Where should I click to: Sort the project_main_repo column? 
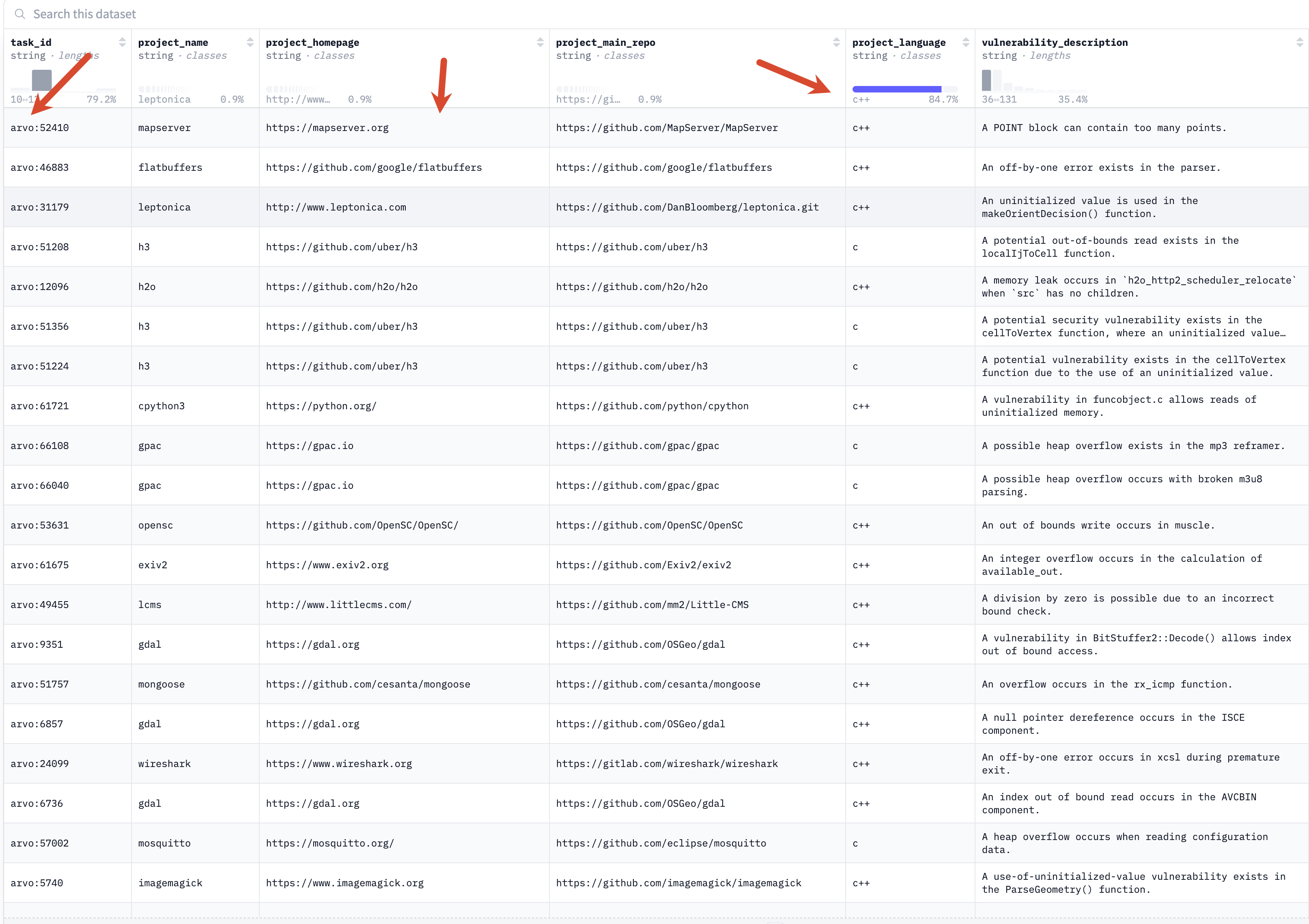(836, 42)
